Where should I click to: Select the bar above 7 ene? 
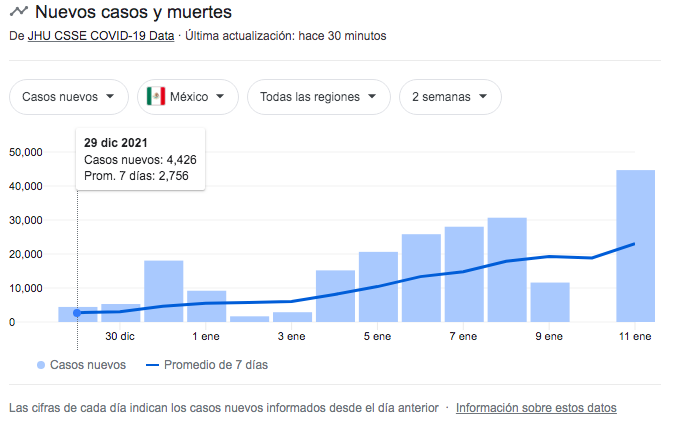464,274
